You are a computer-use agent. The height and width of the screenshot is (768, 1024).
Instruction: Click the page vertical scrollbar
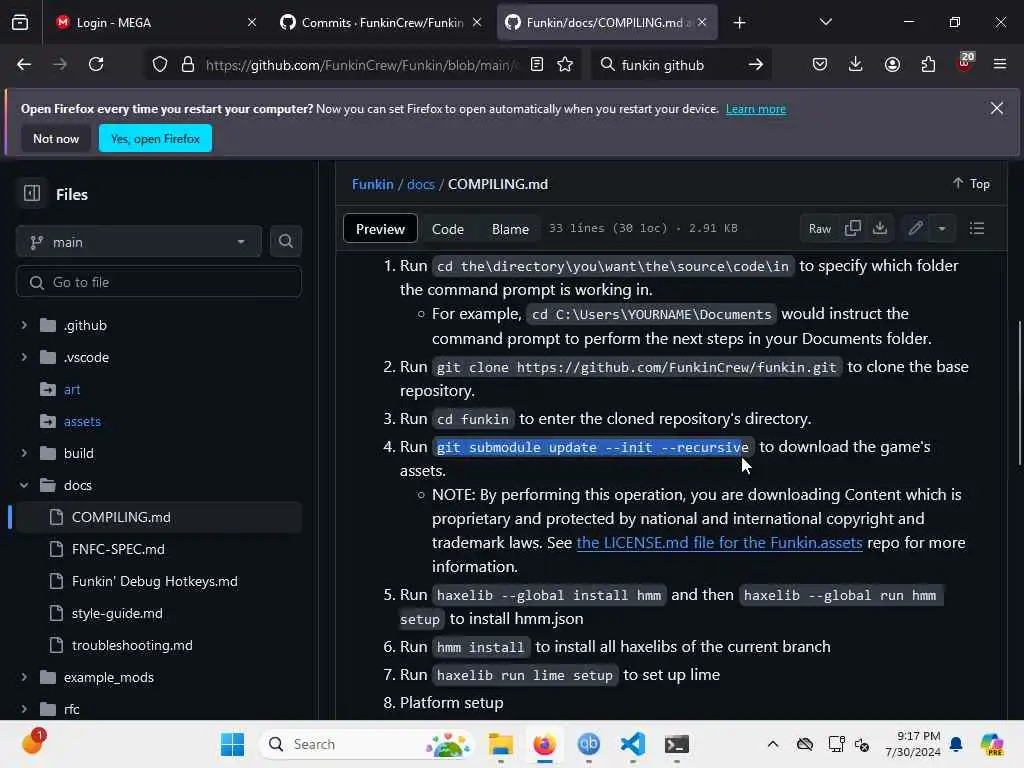[1019, 394]
